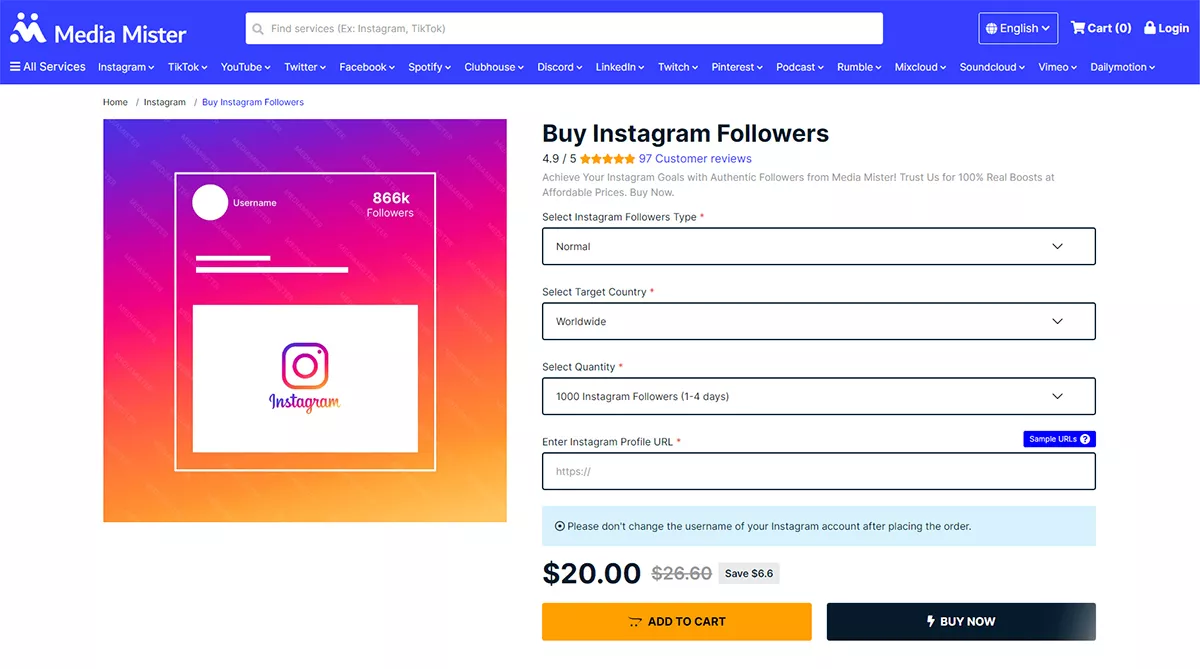
Task: Open All Services hamburger menu
Action: click(x=15, y=67)
